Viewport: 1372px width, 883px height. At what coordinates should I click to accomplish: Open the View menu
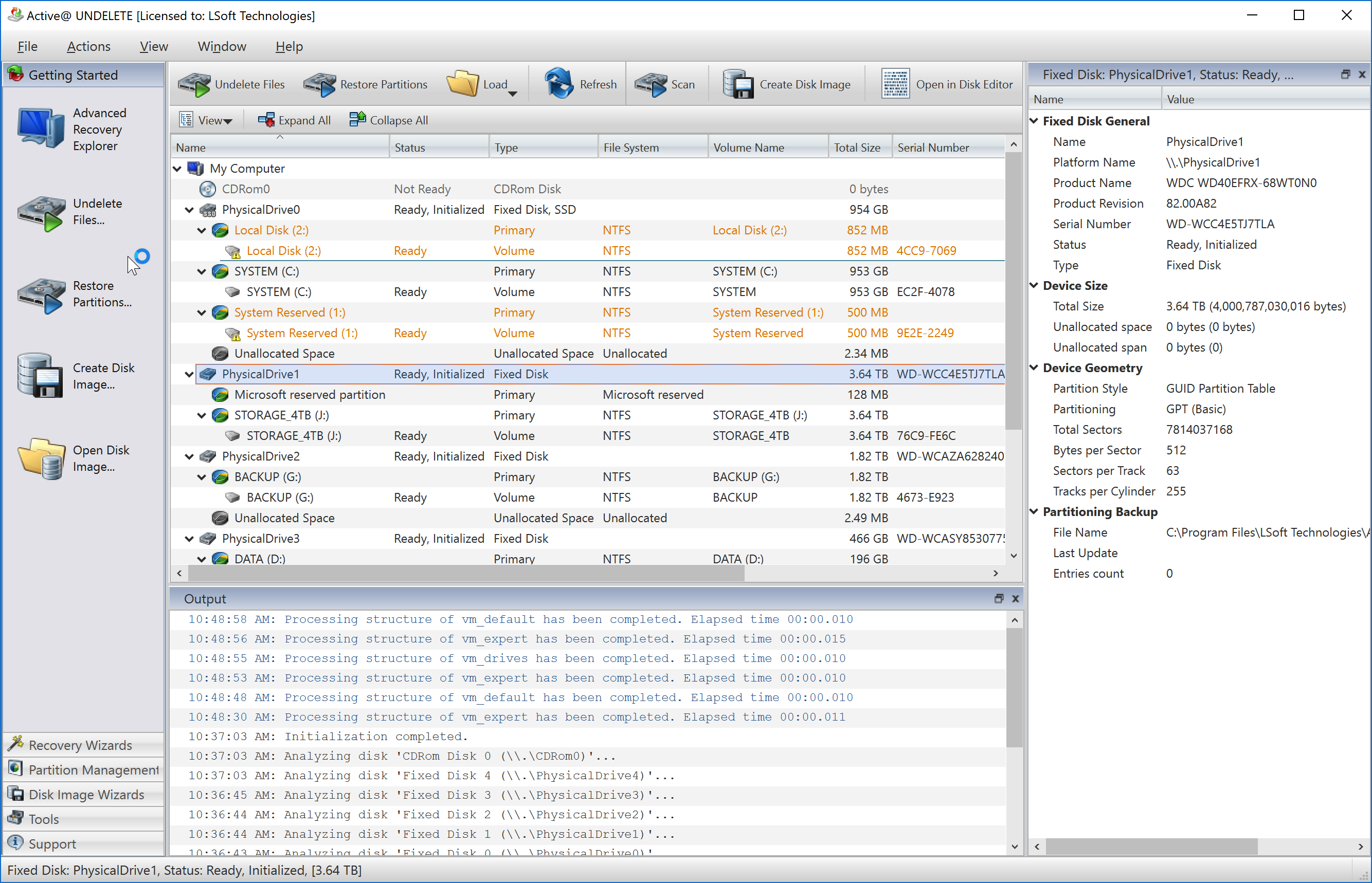(x=153, y=46)
